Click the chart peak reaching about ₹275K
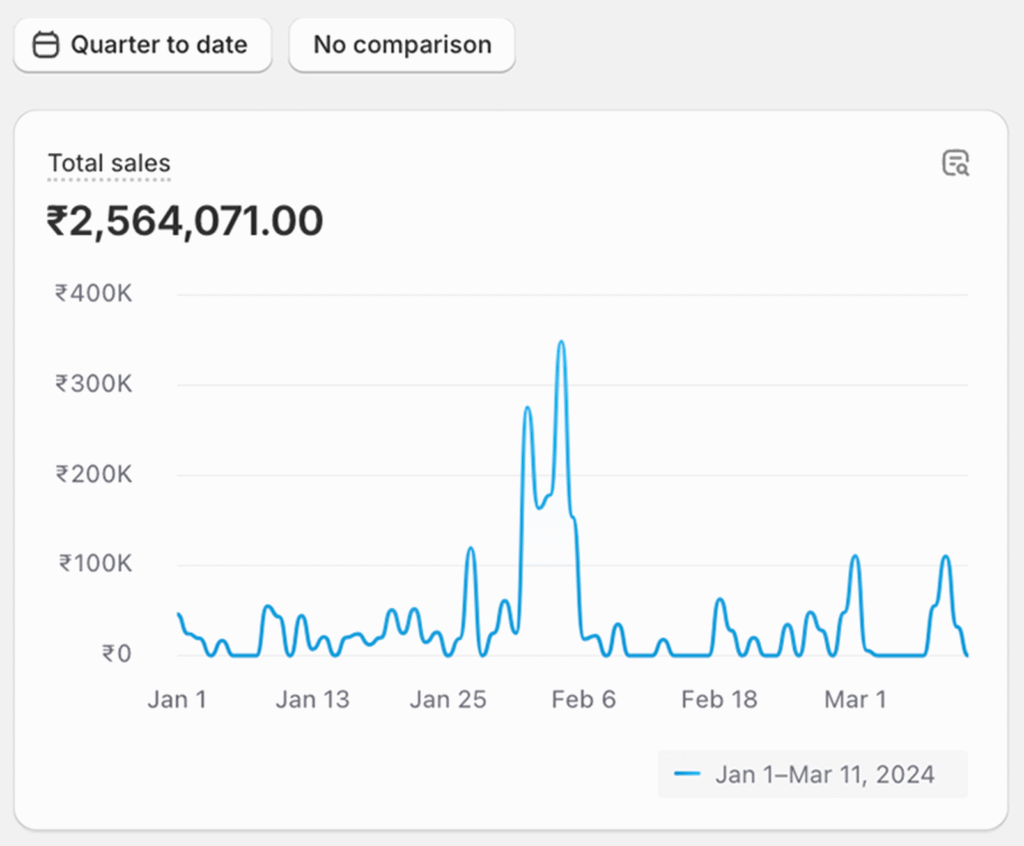Screen dimensions: 1024x846 click(x=527, y=408)
